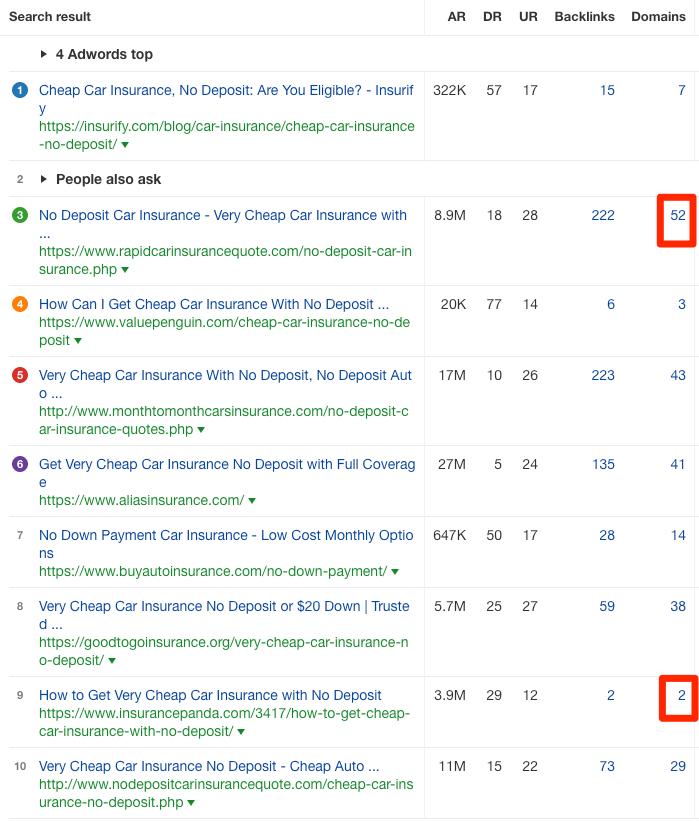This screenshot has height=821, width=699.
Task: Click the blue position 1 badge
Action: click(20, 91)
